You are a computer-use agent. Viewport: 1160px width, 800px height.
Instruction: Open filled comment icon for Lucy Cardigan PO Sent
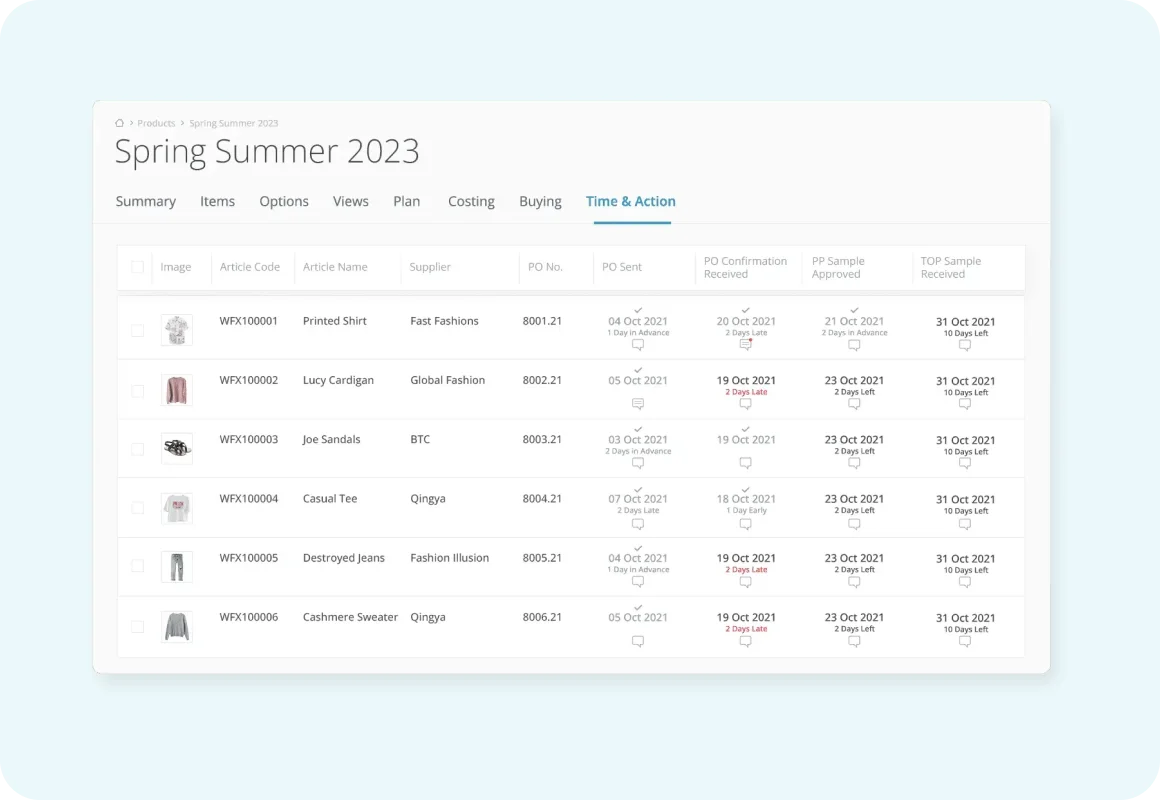638,404
